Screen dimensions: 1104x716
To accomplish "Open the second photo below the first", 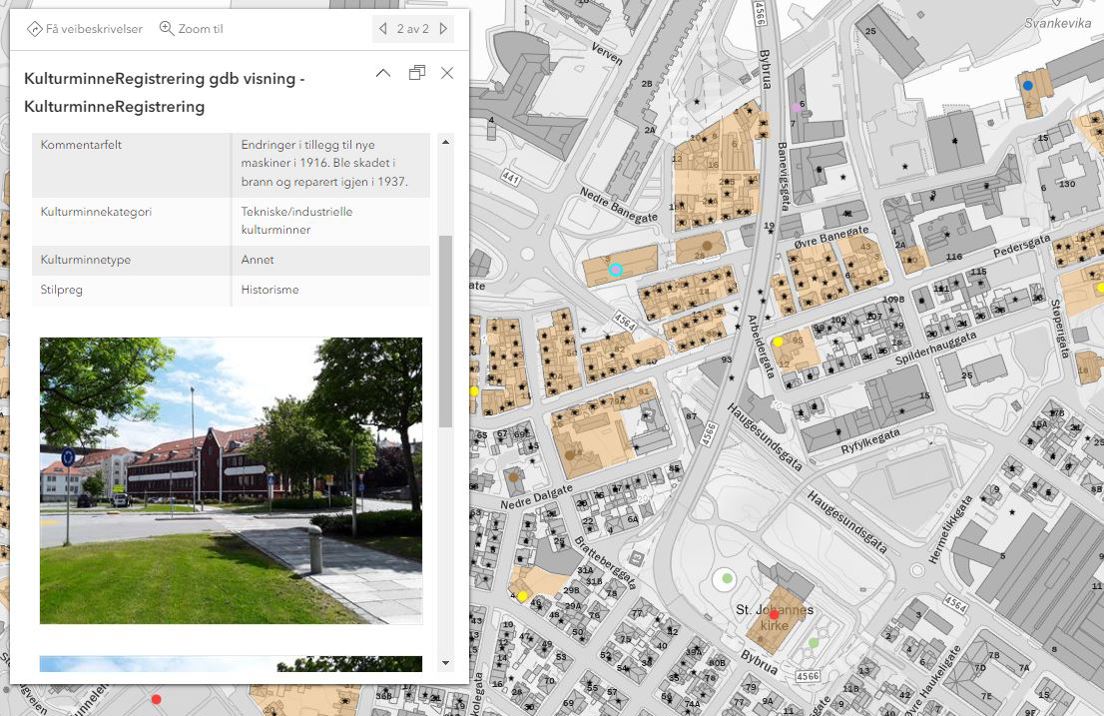I will point(231,665).
